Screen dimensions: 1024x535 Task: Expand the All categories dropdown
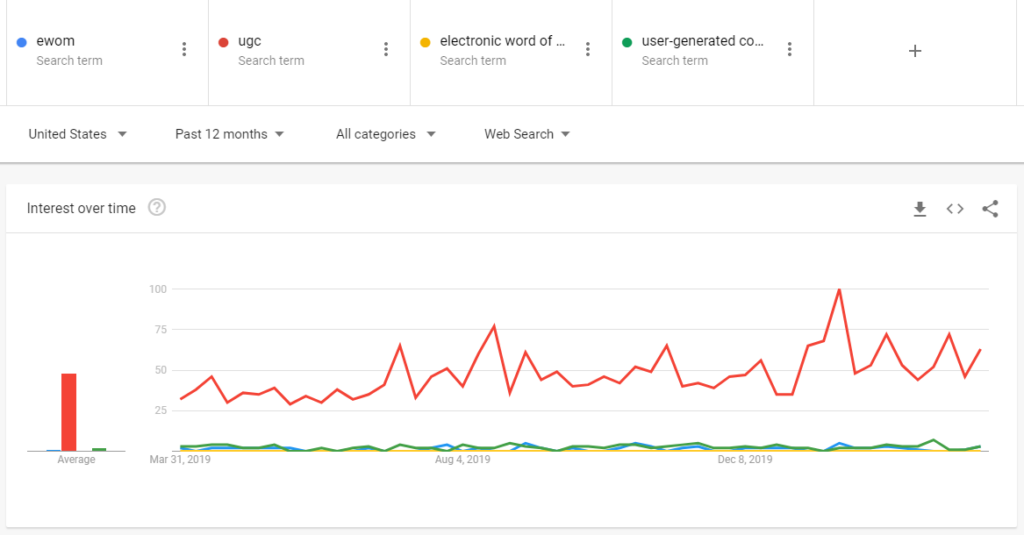point(386,134)
